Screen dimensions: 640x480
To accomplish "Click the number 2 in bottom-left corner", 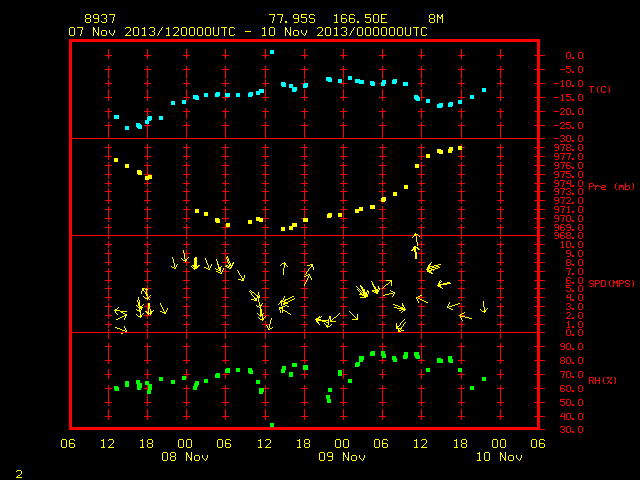I will [19, 474].
